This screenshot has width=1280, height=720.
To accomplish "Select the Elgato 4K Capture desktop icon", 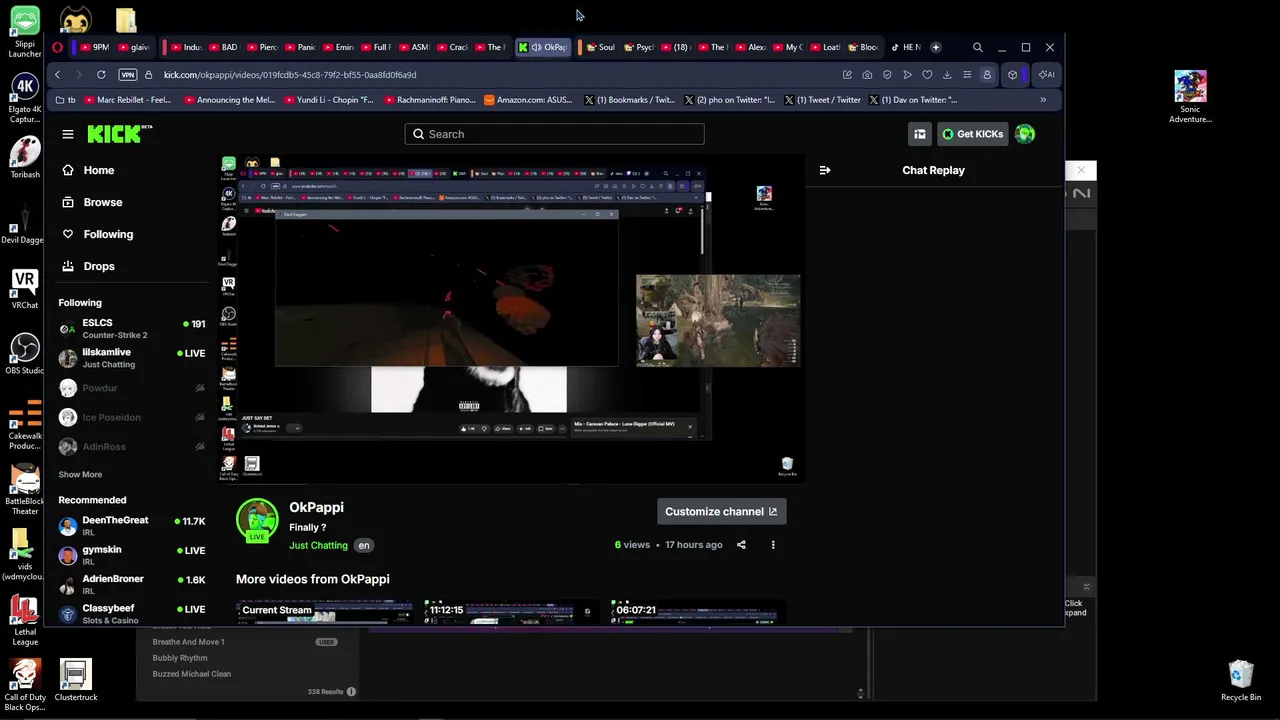I will pos(25,99).
